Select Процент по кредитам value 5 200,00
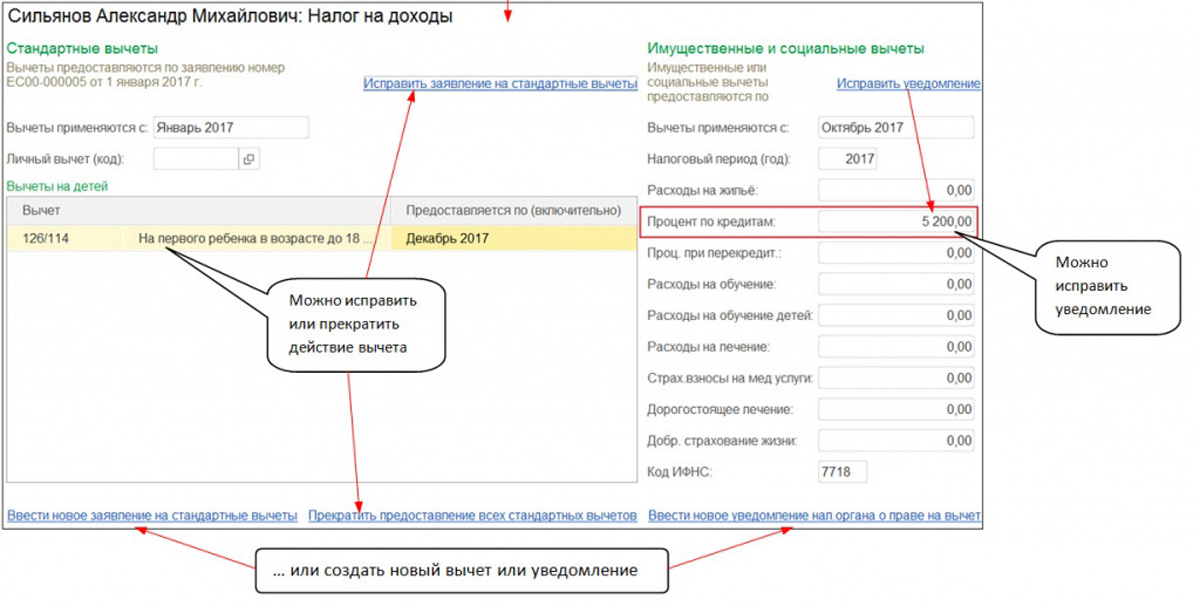This screenshot has width=1200, height=606. click(895, 221)
